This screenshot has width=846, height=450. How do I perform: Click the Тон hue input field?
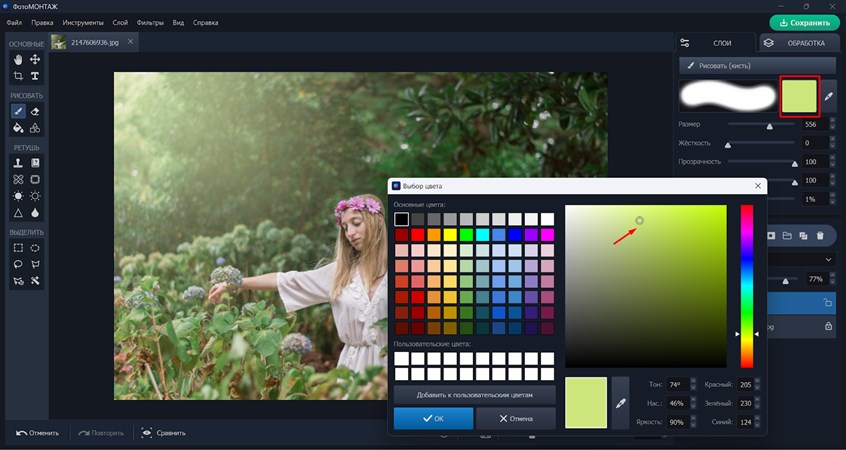[x=675, y=385]
